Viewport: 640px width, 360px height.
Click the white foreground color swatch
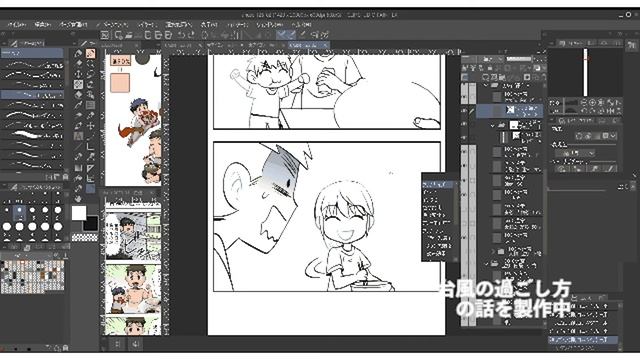pyautogui.click(x=79, y=213)
